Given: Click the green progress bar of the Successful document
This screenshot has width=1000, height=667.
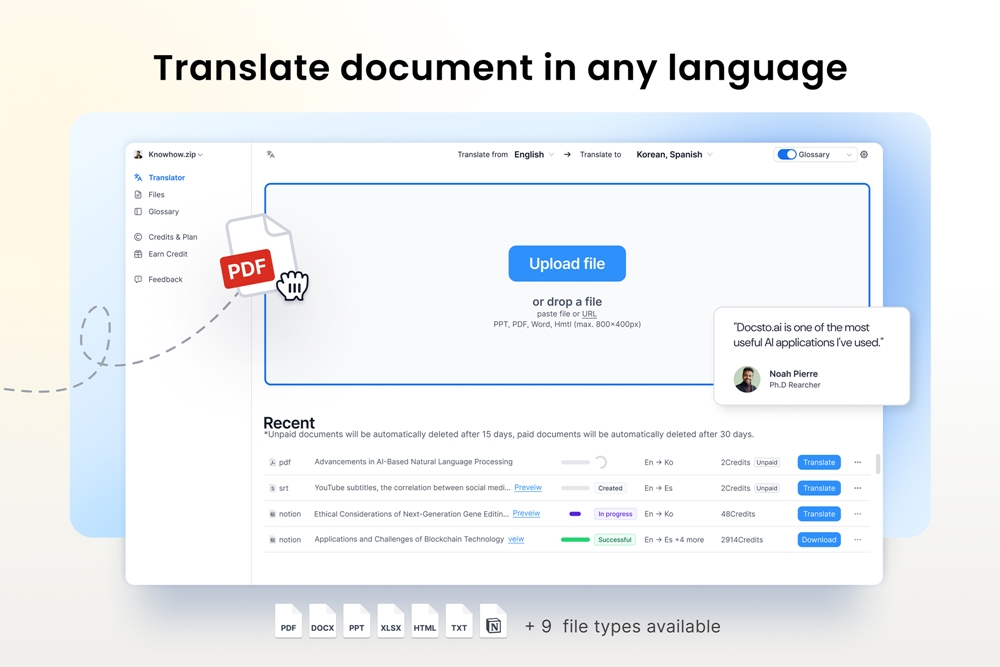Looking at the screenshot, I should click(x=575, y=540).
